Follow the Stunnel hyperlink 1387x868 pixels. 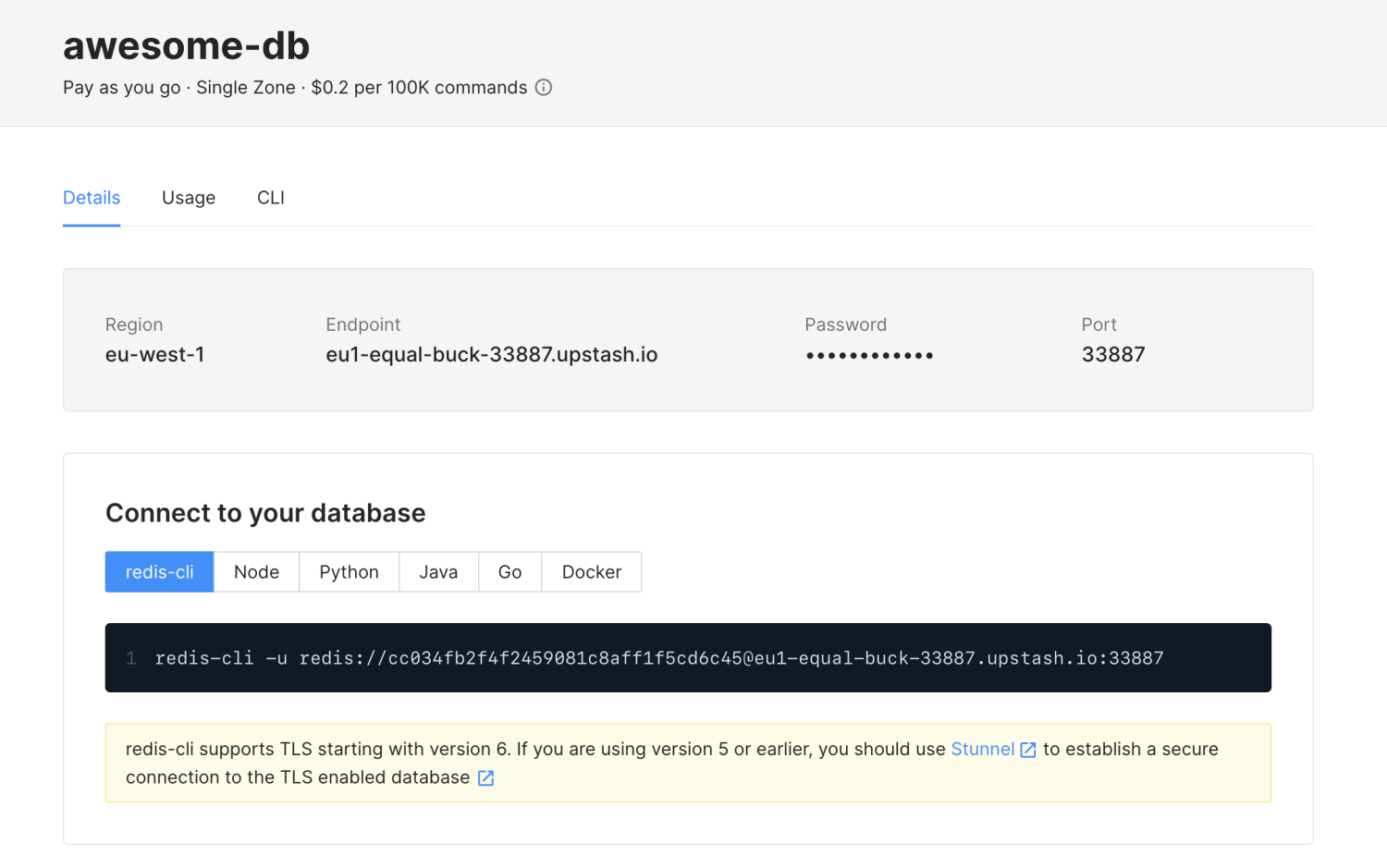pyautogui.click(x=982, y=749)
